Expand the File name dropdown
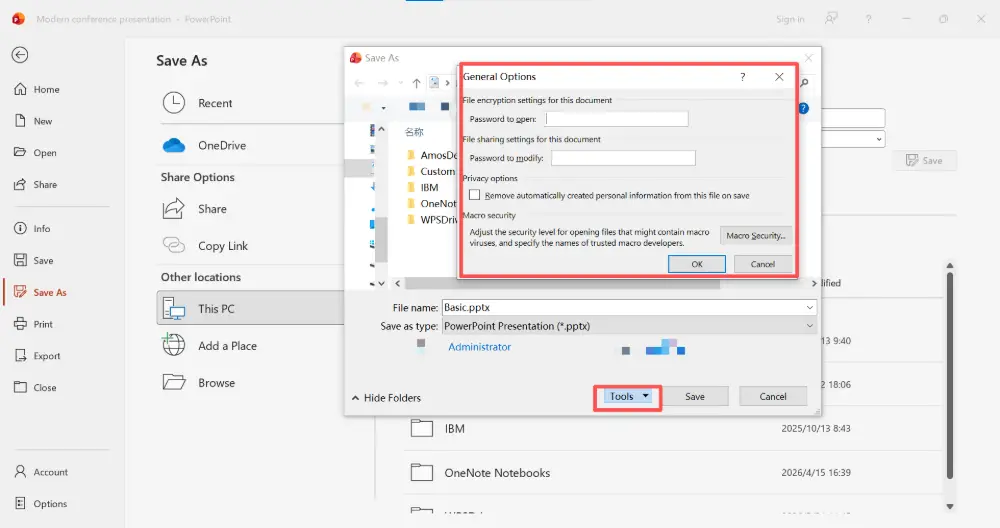 (x=809, y=307)
